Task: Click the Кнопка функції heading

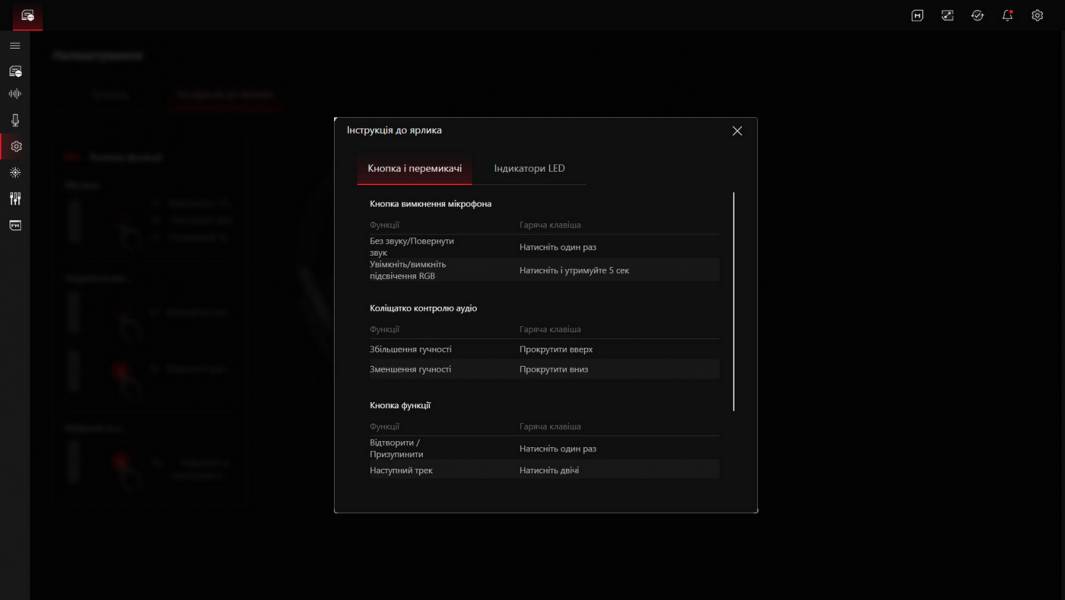Action: pyautogui.click(x=400, y=406)
